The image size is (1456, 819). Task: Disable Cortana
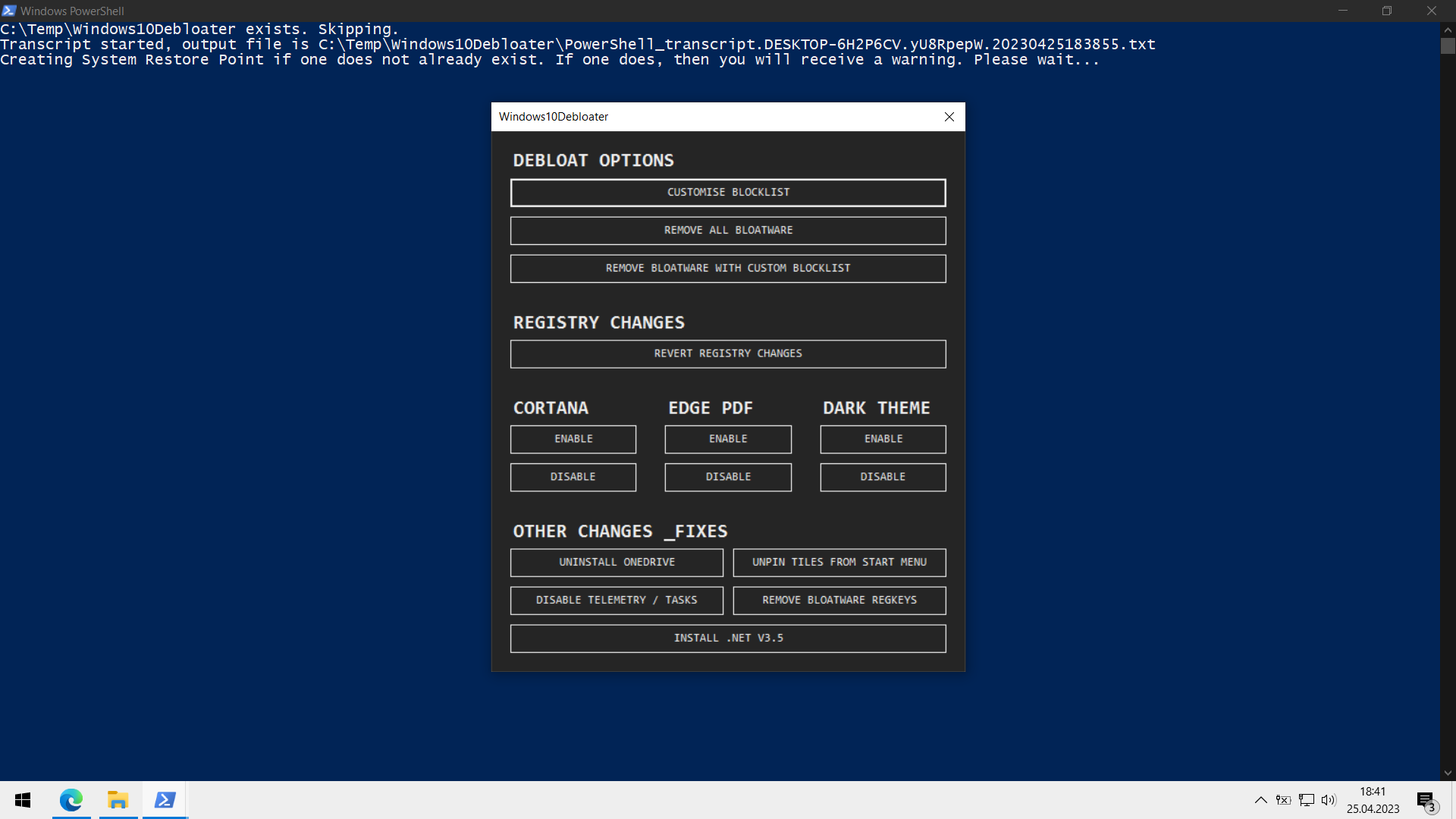click(x=573, y=477)
